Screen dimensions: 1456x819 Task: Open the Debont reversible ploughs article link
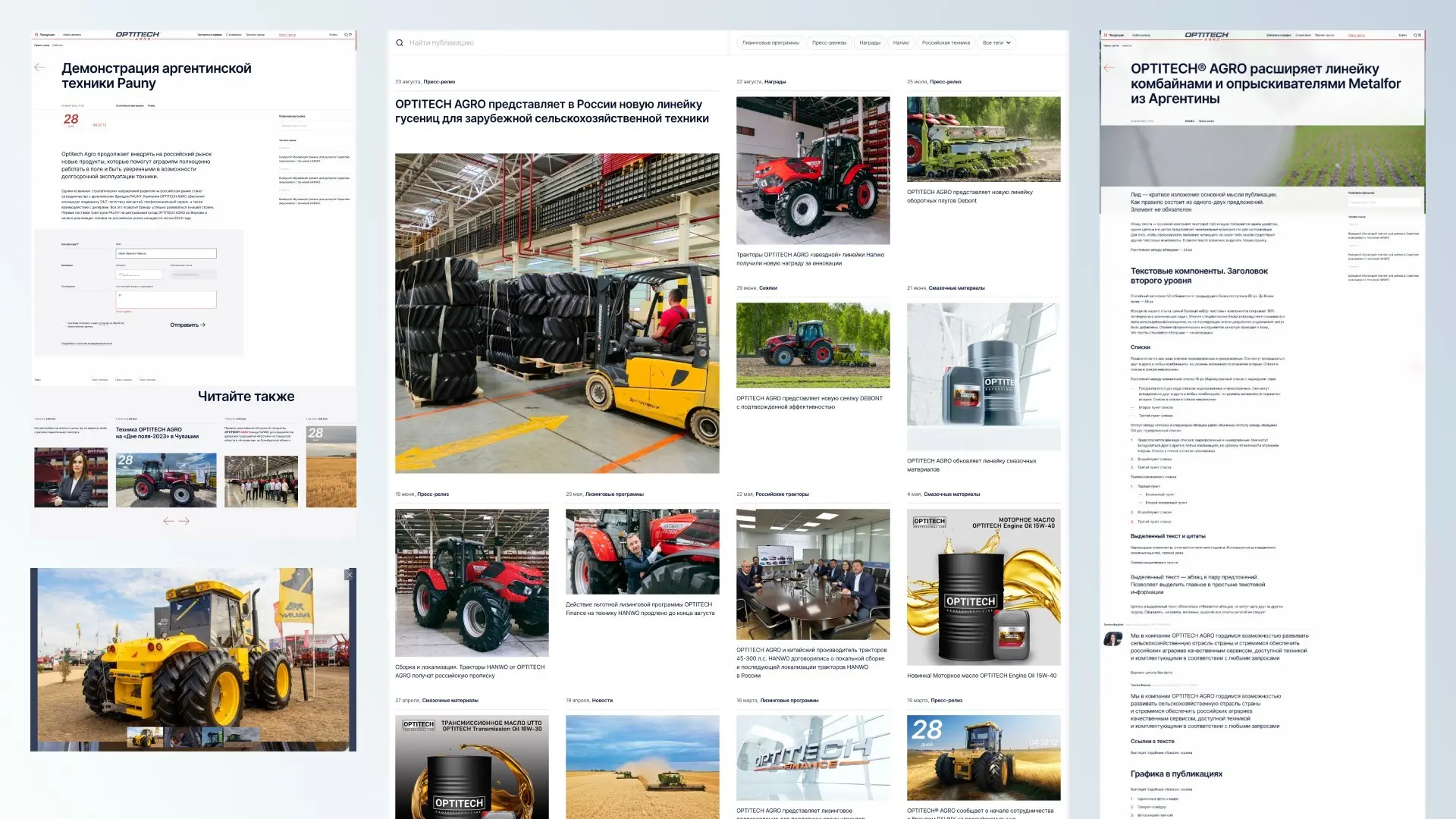pyautogui.click(x=970, y=196)
